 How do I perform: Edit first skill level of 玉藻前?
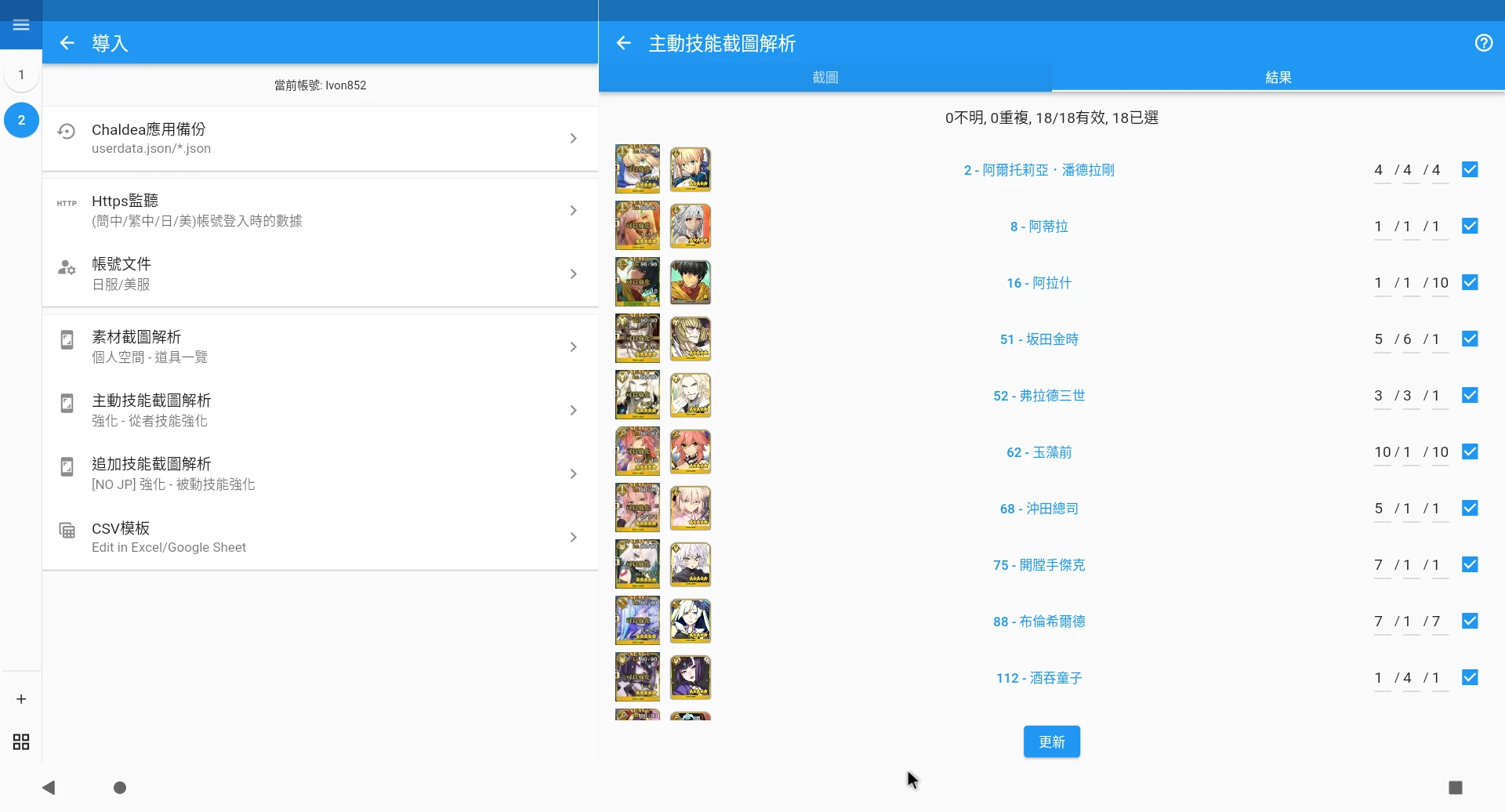point(1382,452)
